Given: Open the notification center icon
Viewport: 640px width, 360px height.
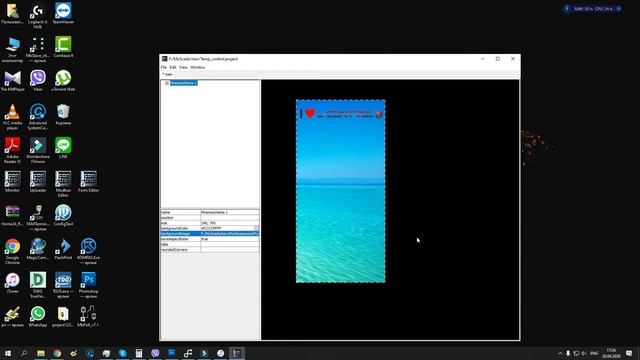Looking at the screenshot, I should point(629,353).
